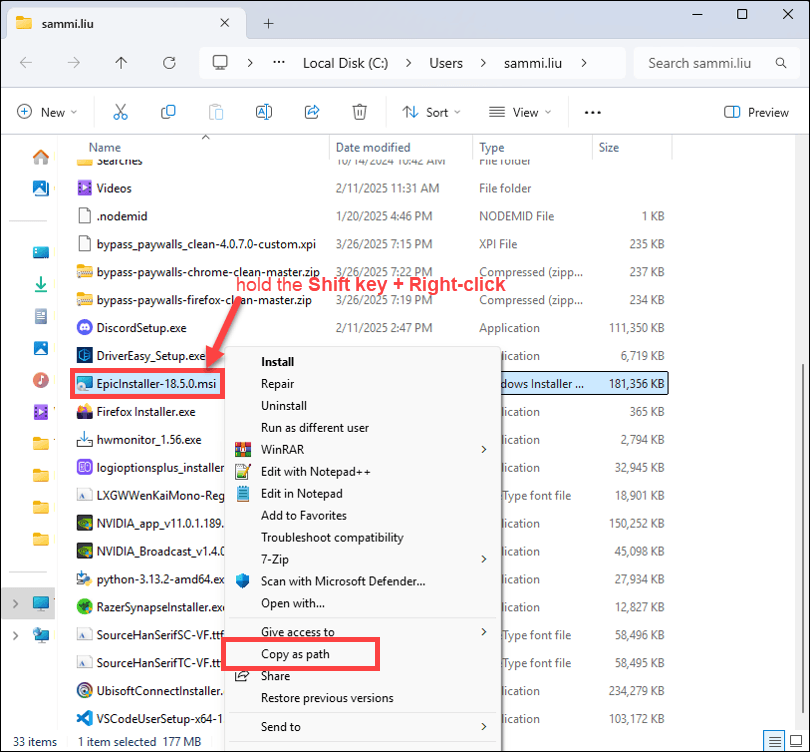The height and width of the screenshot is (752, 810).
Task: Switch to details view icon in status bar
Action: point(774,742)
